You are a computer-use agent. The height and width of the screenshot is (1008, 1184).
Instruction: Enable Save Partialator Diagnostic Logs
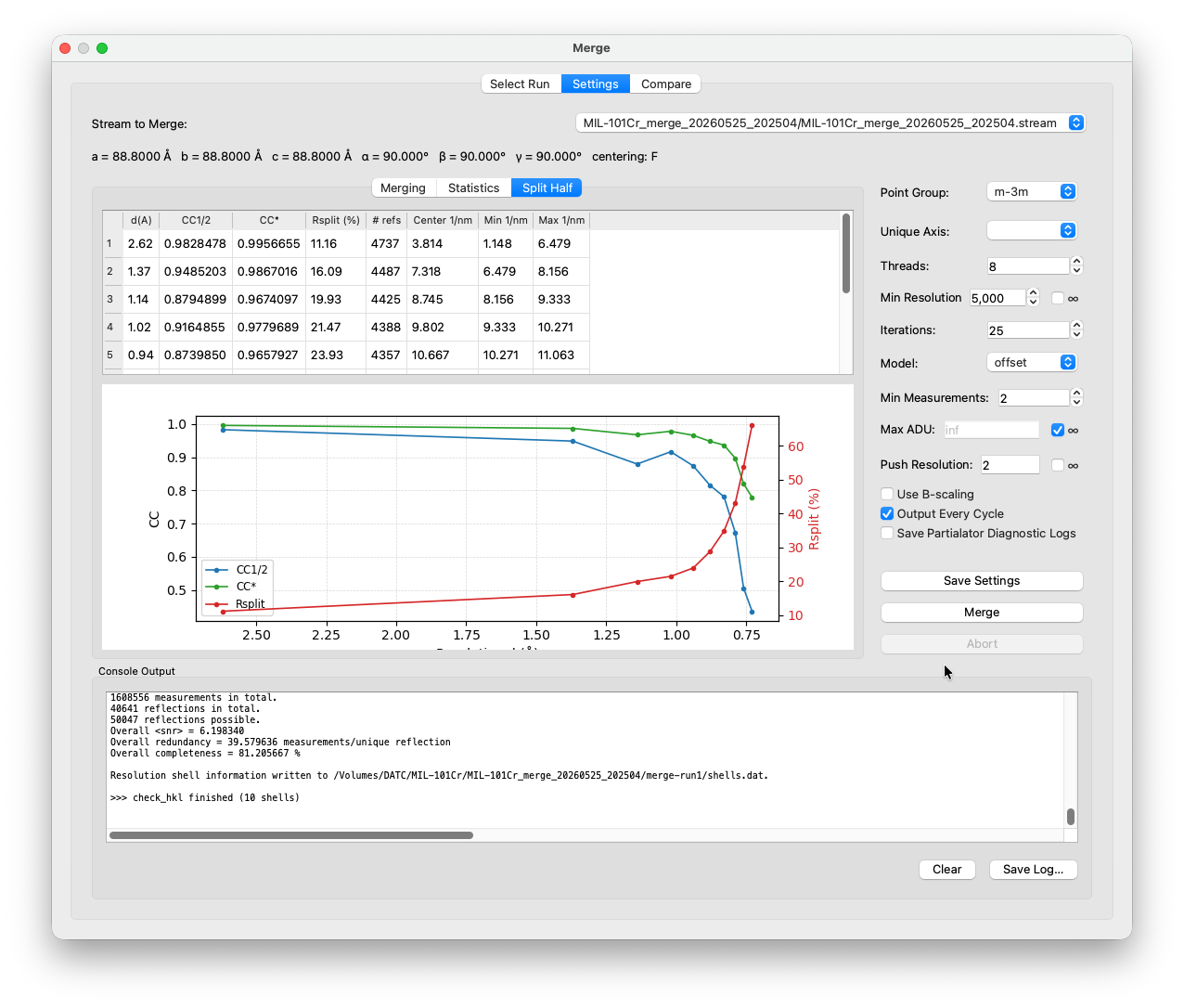pos(887,533)
